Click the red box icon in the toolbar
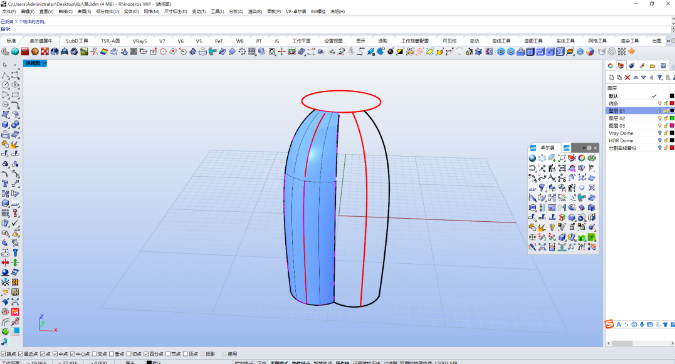The height and width of the screenshot is (364, 675). tap(25, 52)
